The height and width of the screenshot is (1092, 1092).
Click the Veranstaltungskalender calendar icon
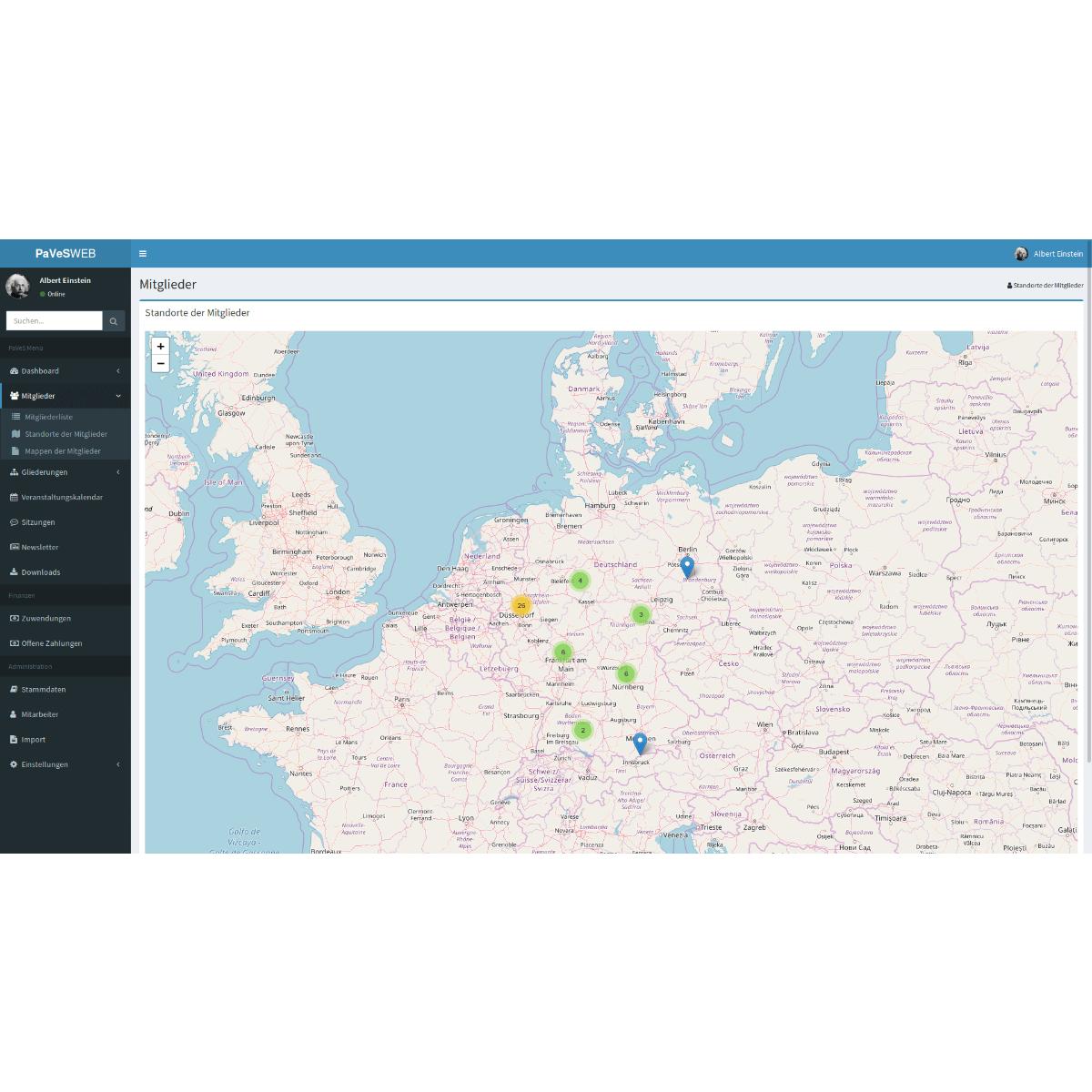pyautogui.click(x=14, y=497)
